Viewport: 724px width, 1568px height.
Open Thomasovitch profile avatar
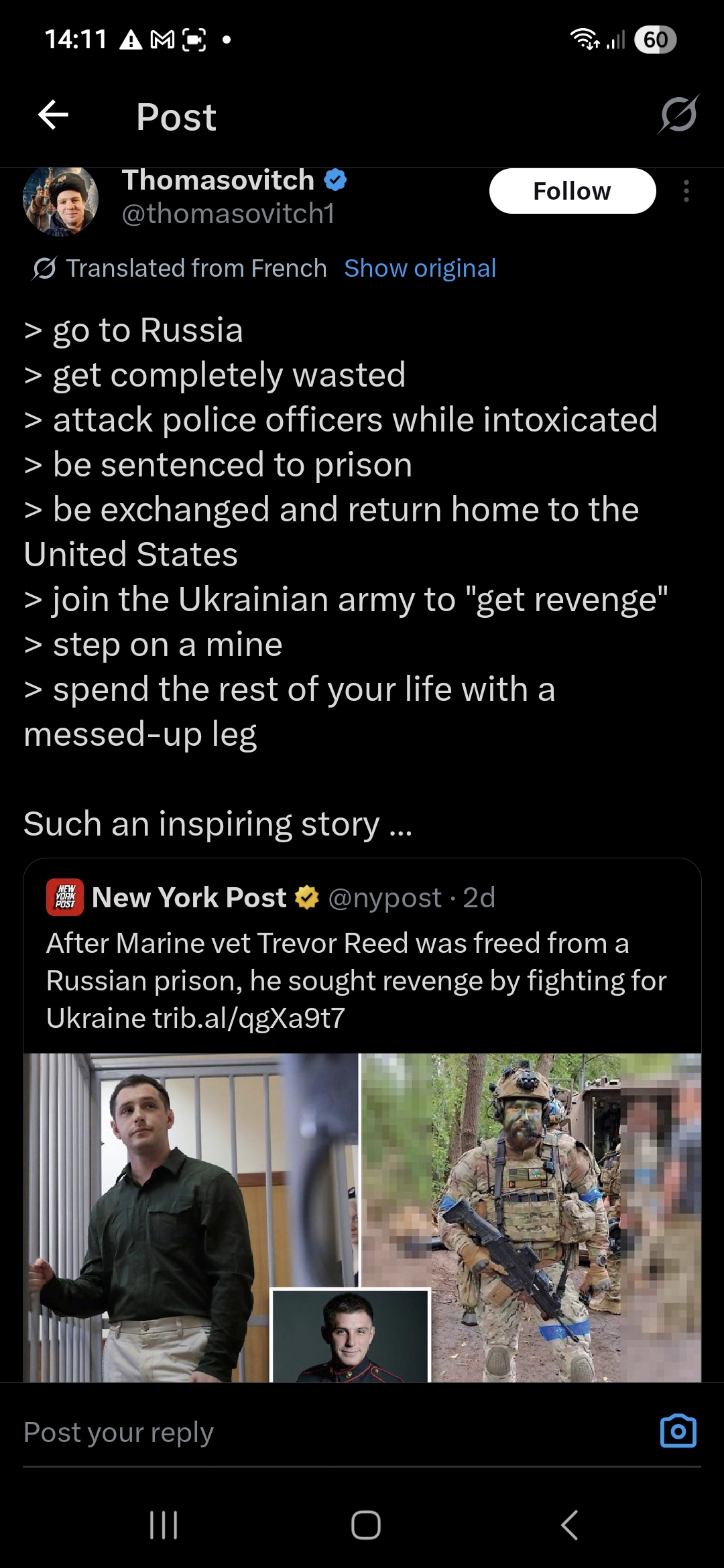click(61, 200)
